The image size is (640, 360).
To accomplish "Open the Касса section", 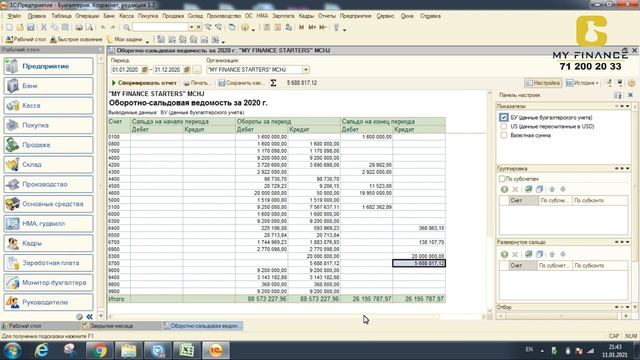I will click(x=49, y=105).
